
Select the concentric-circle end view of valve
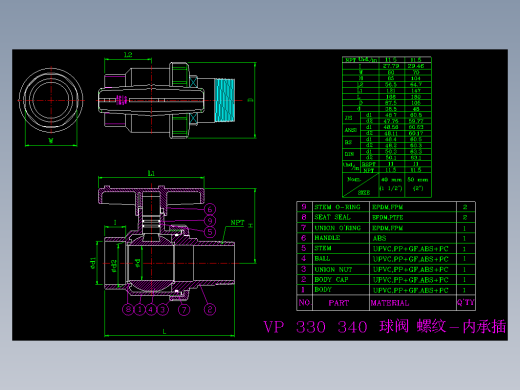(51, 100)
